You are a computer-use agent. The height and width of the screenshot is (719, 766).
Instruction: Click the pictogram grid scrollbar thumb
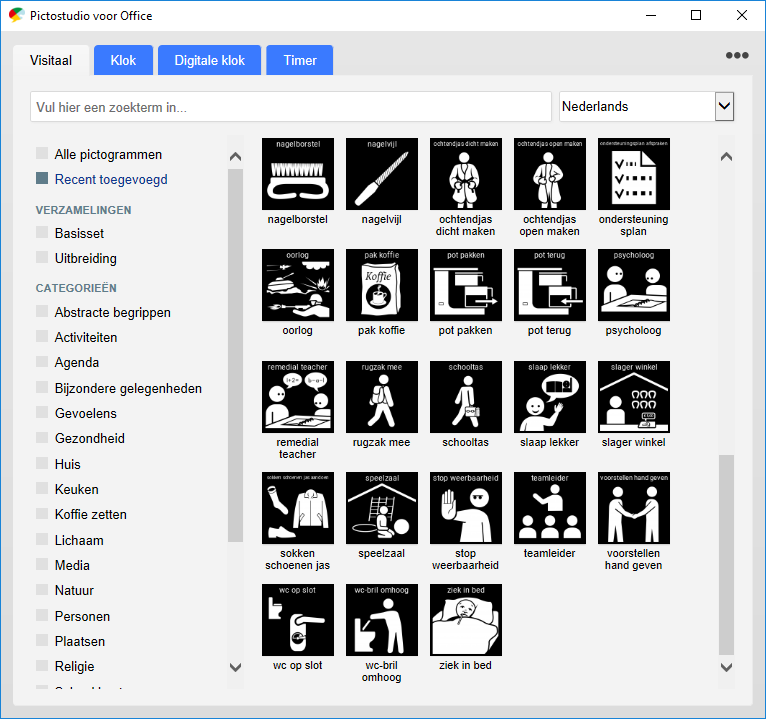click(726, 554)
